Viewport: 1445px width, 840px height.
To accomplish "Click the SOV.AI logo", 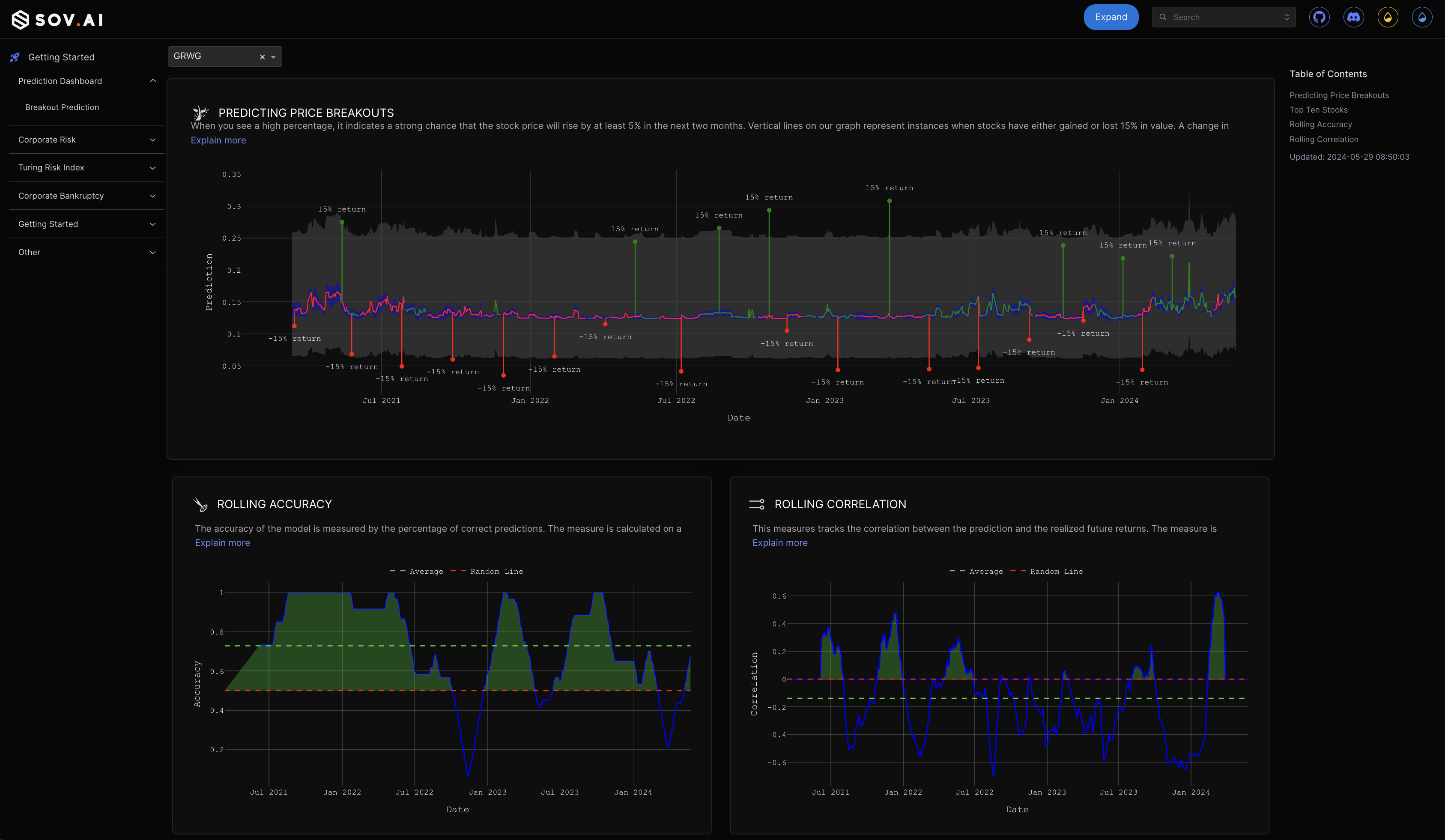I will point(57,20).
